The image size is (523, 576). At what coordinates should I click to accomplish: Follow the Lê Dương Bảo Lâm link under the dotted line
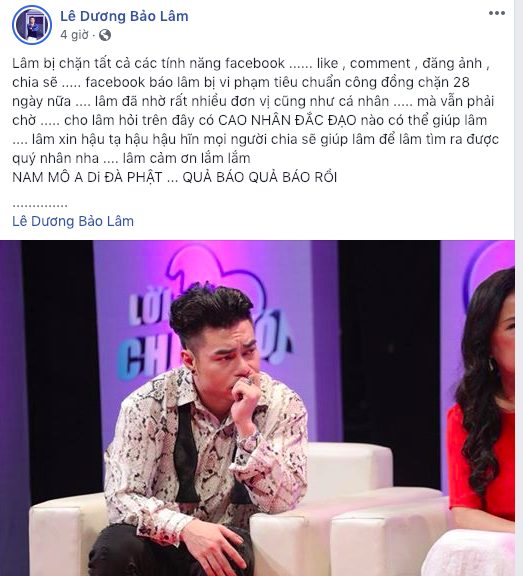click(x=73, y=221)
